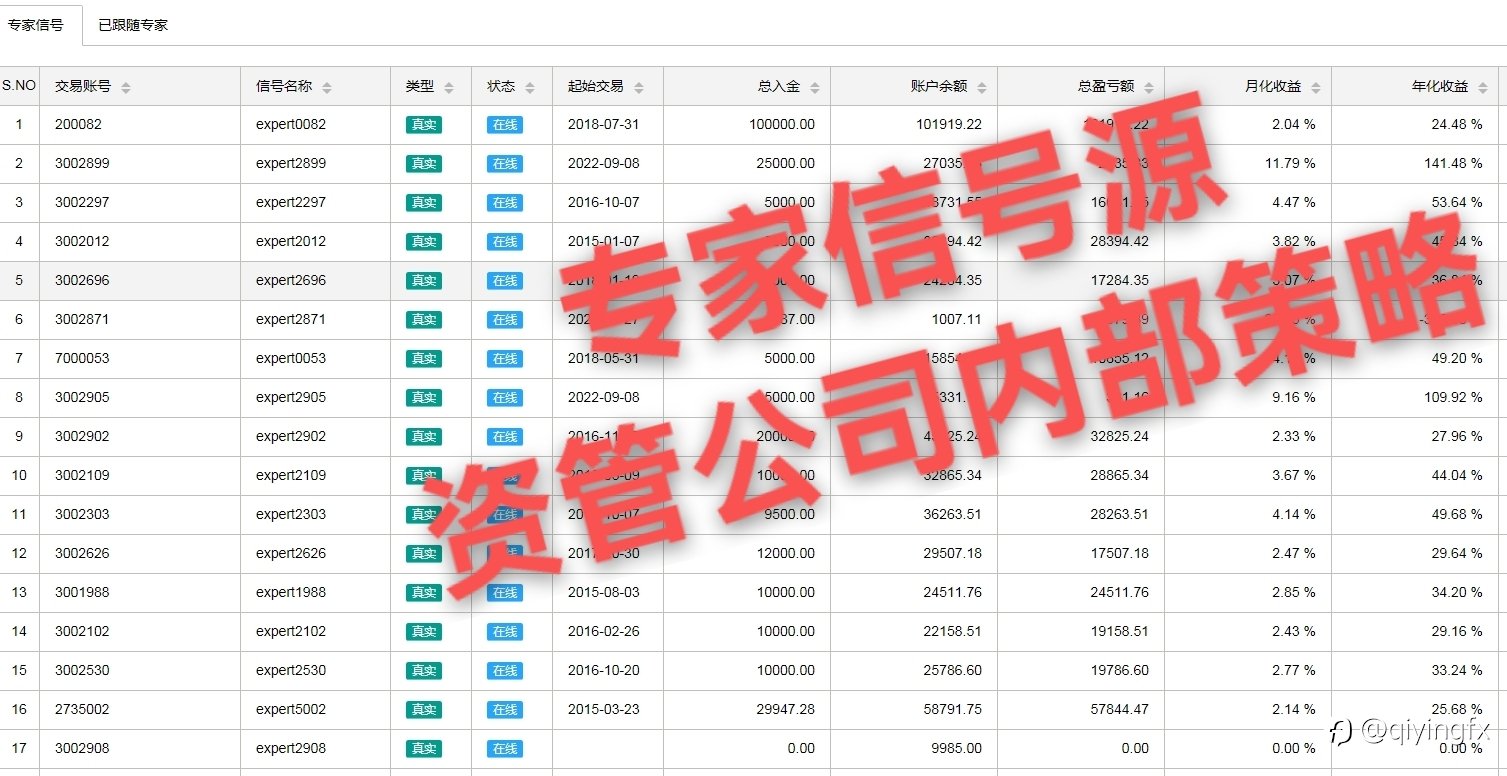Click account number 3002902

pos(82,437)
